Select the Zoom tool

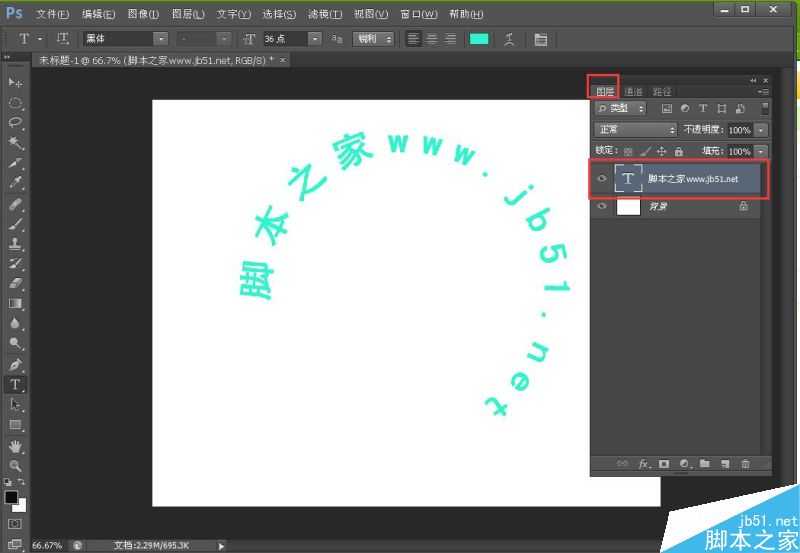[x=15, y=466]
